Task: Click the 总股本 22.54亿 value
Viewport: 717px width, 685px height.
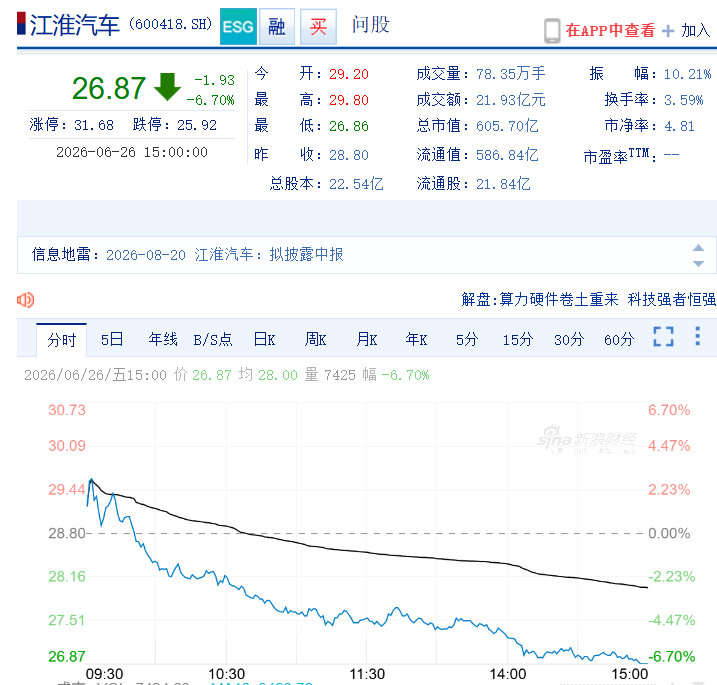Action: [356, 184]
